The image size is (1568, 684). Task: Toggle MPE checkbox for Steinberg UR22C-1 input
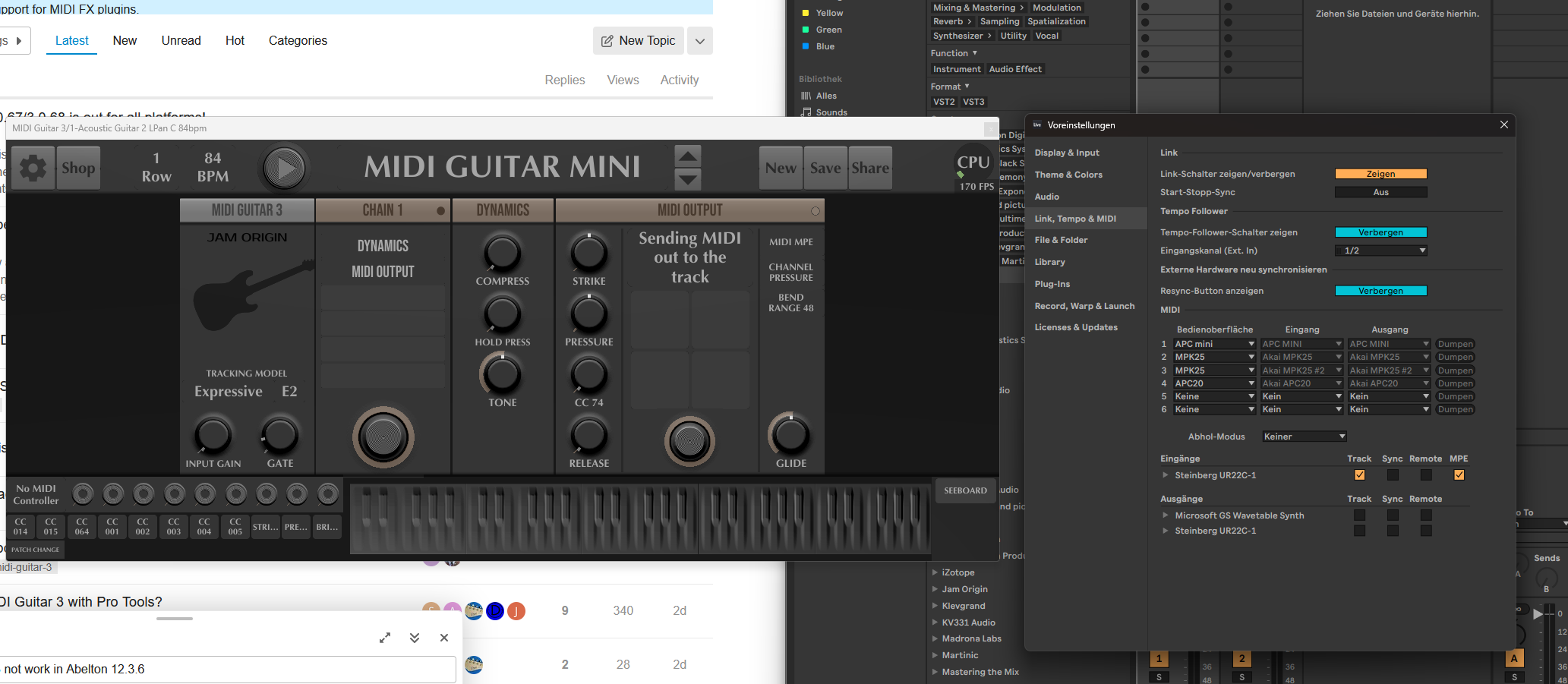click(x=1459, y=475)
